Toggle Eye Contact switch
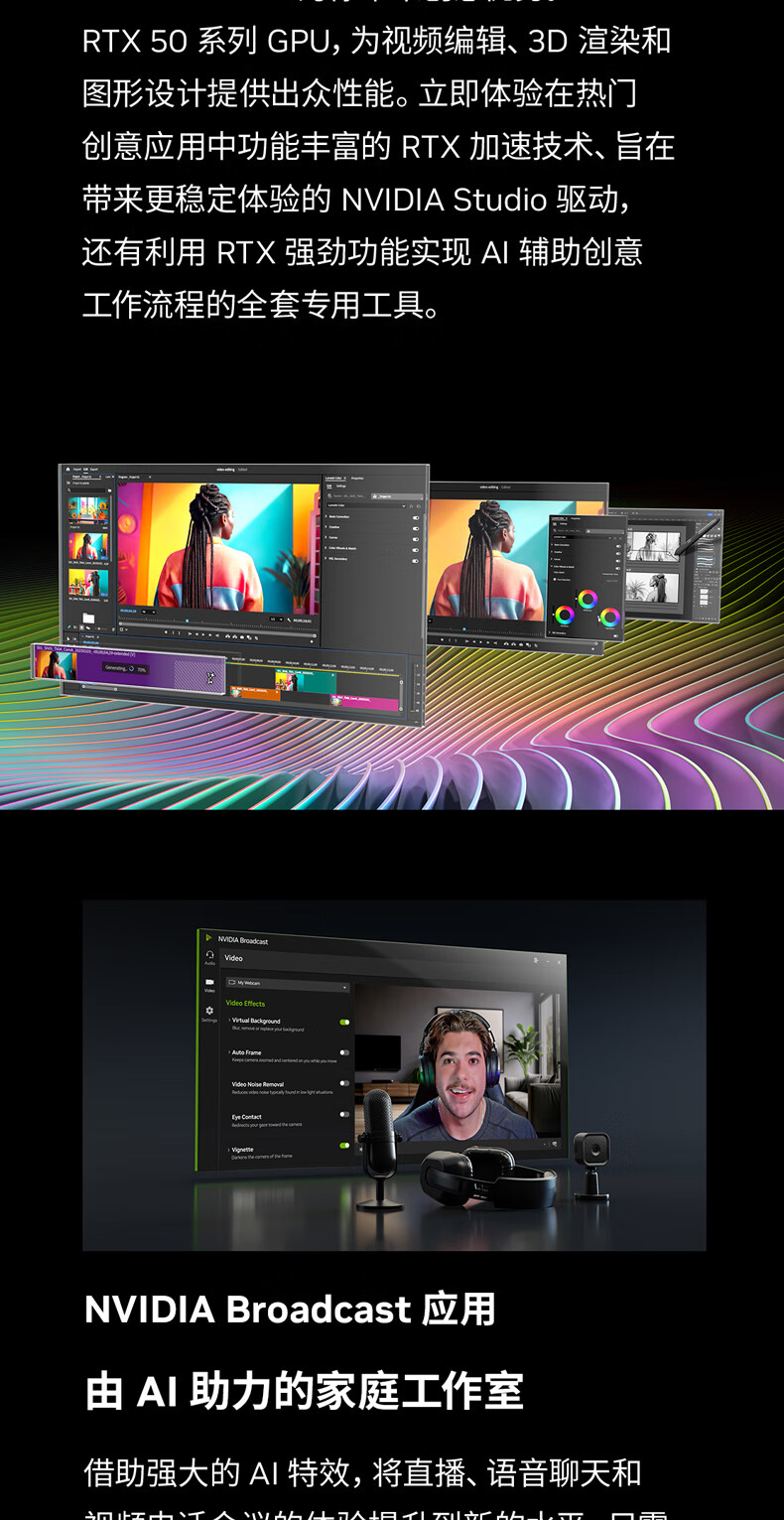 tap(344, 1114)
